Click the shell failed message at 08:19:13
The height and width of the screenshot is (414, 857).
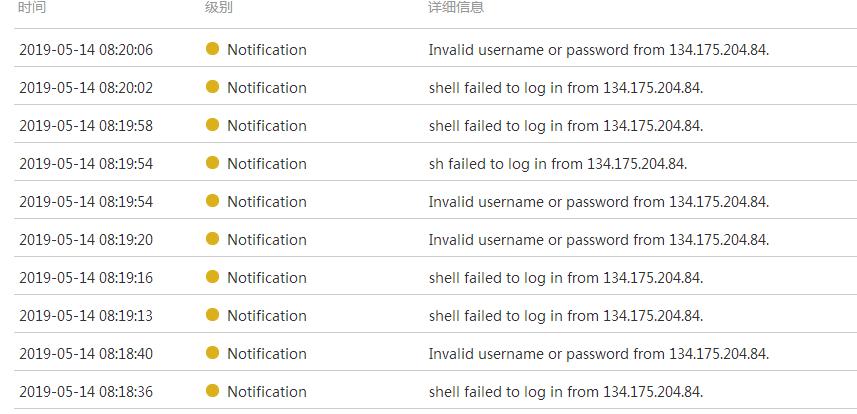point(565,316)
